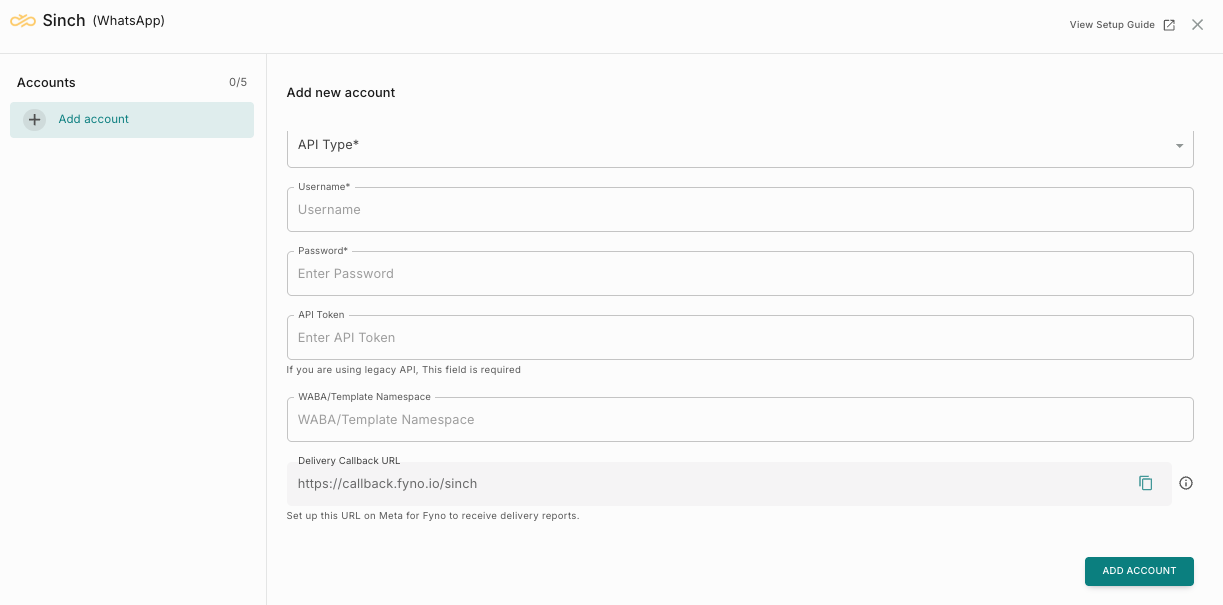Focus the Enter API Token field
Viewport: 1223px width, 605px height.
(740, 338)
